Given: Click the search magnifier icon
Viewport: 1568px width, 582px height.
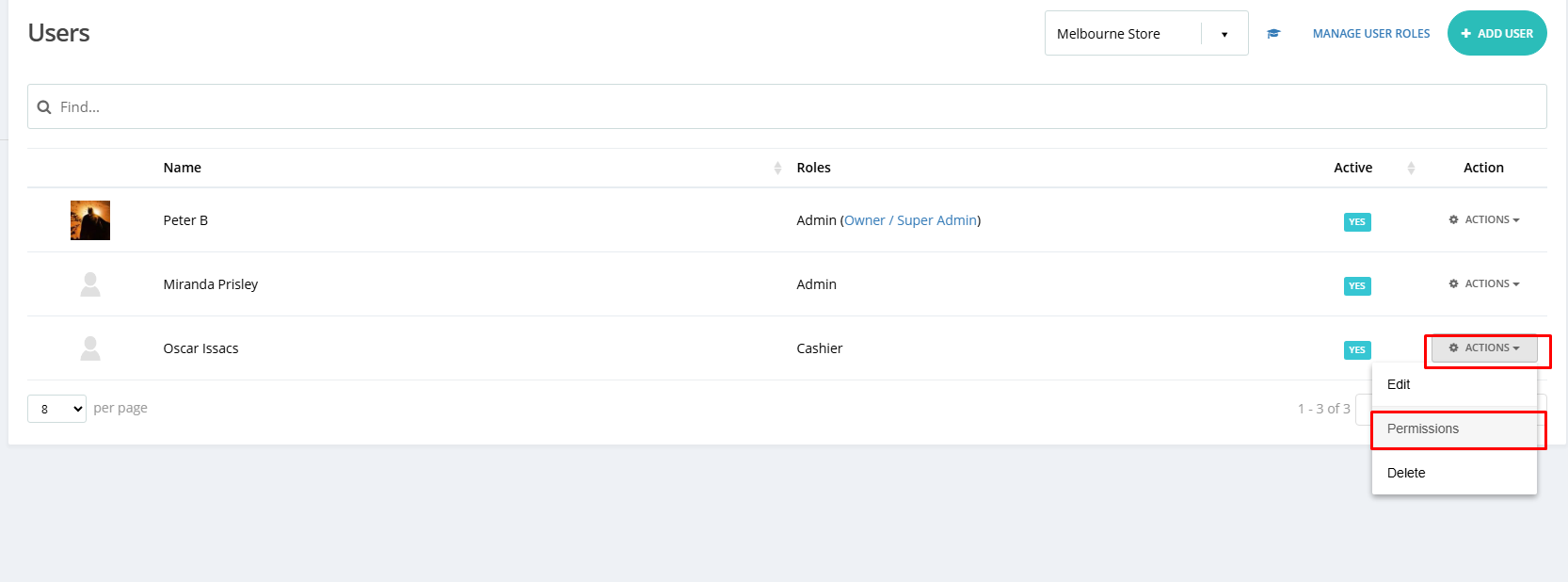Looking at the screenshot, I should (x=44, y=107).
